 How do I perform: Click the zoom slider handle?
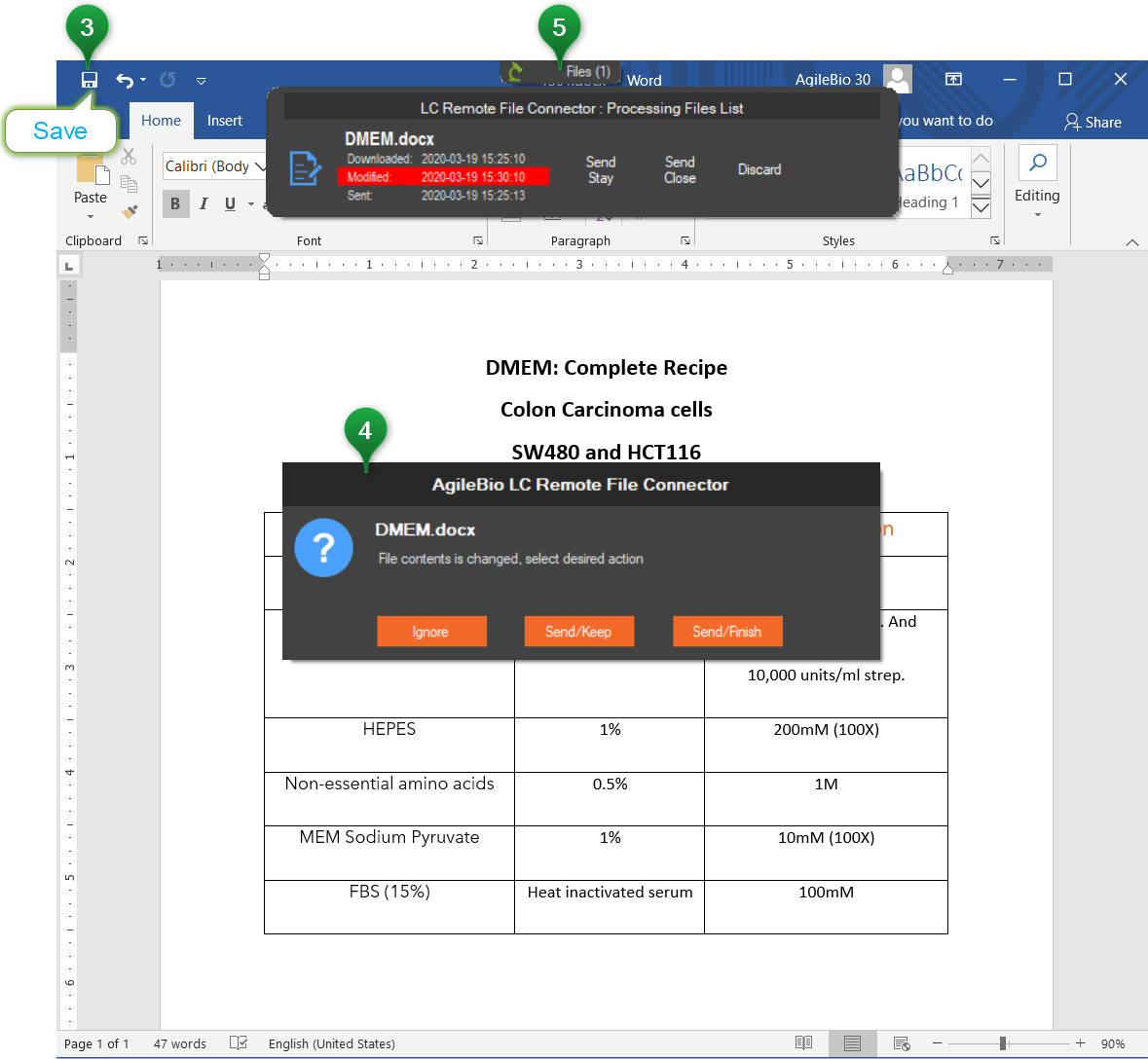pyautogui.click(x=1003, y=1042)
